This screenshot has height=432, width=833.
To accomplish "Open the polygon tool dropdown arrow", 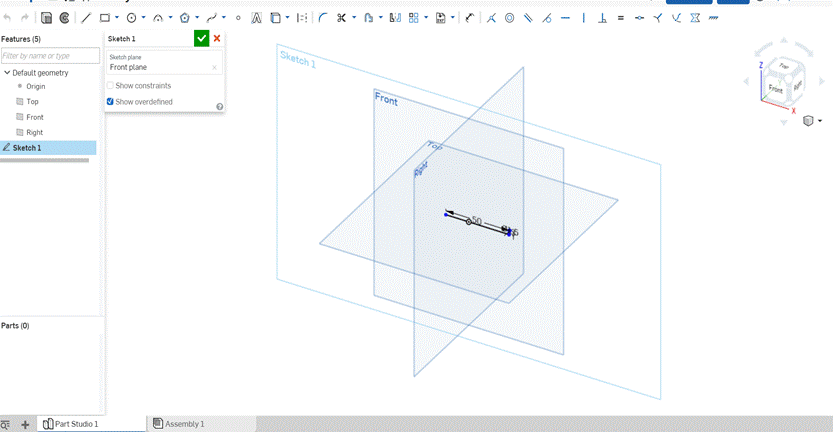I will coord(197,18).
